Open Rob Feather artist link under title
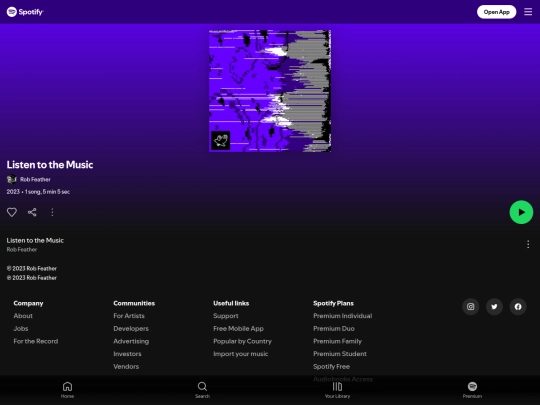This screenshot has height=405, width=540. pyautogui.click(x=35, y=179)
